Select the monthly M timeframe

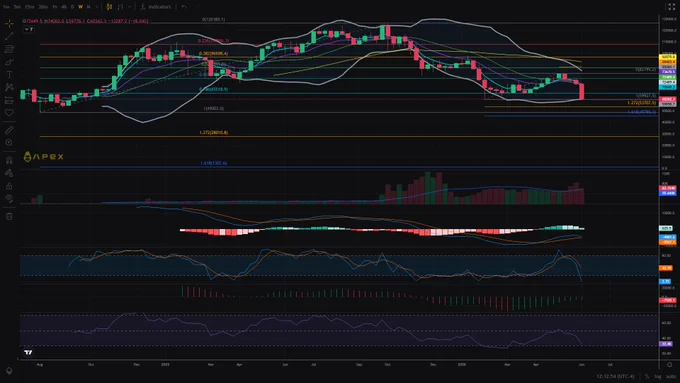88,7
